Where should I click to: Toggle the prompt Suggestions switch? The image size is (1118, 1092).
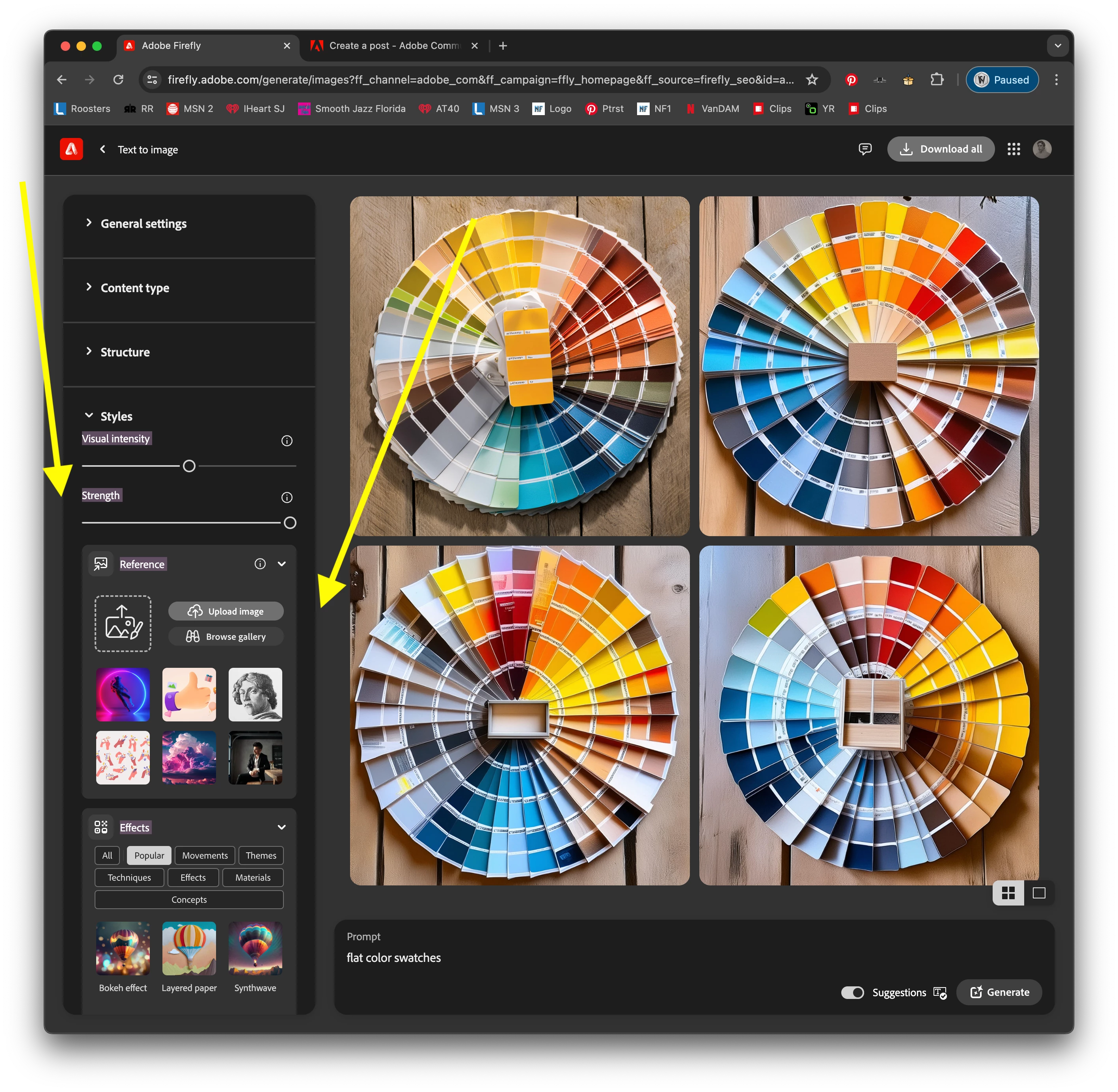852,992
